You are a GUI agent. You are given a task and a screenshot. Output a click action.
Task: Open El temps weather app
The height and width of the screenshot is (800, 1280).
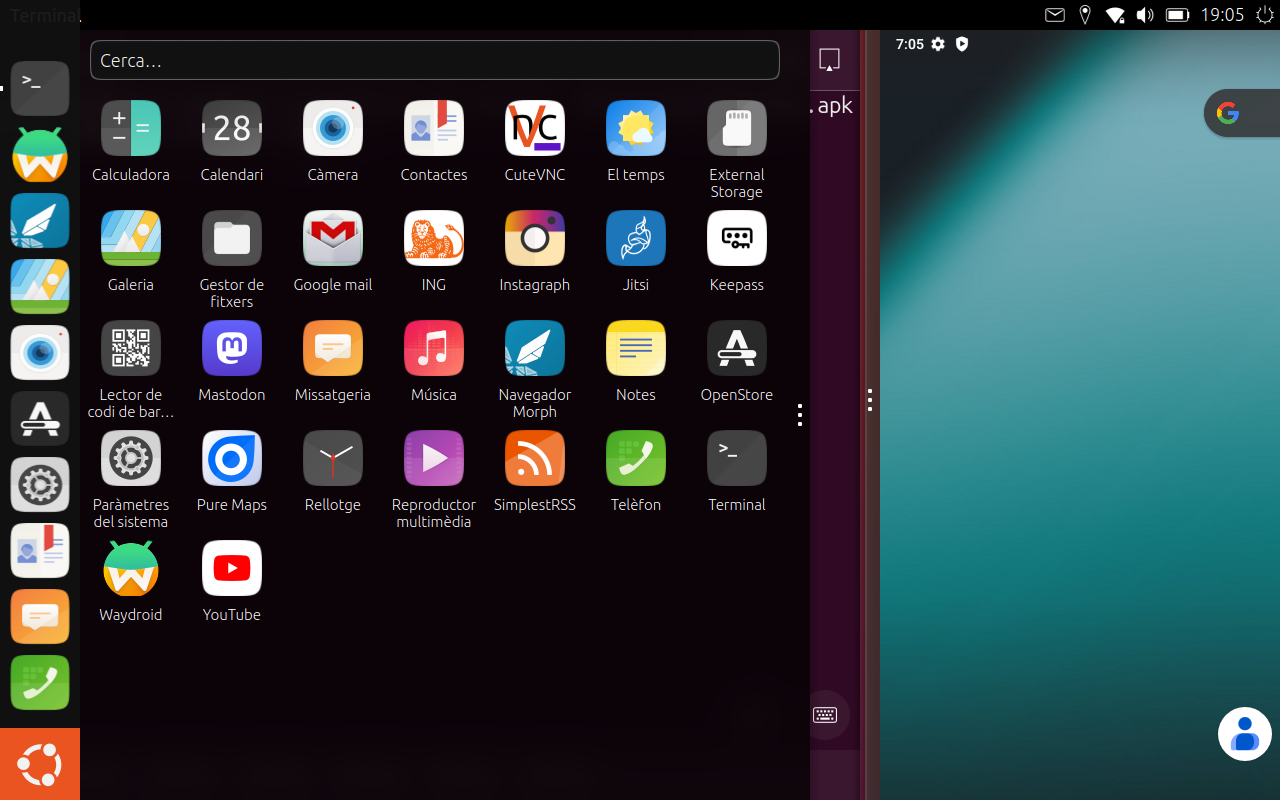click(636, 128)
